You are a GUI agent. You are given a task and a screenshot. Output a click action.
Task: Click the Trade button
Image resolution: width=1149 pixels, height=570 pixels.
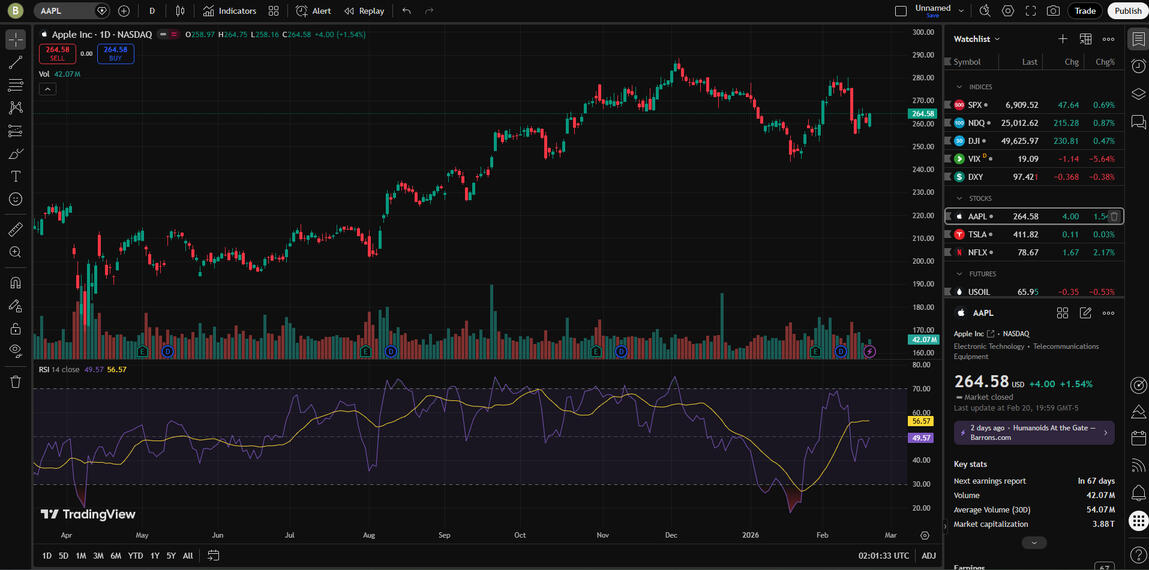point(1085,11)
